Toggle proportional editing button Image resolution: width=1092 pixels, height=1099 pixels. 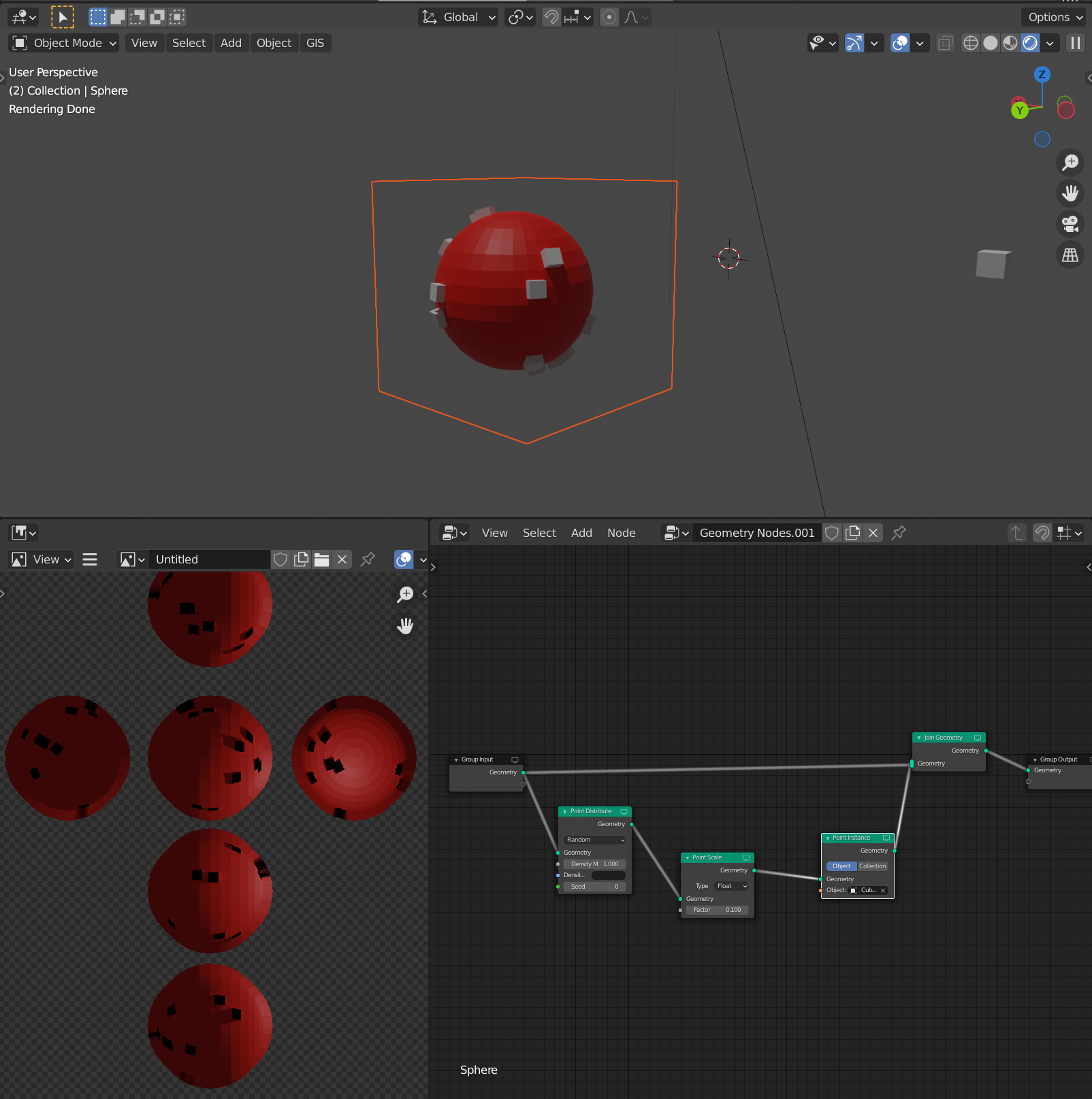click(609, 17)
